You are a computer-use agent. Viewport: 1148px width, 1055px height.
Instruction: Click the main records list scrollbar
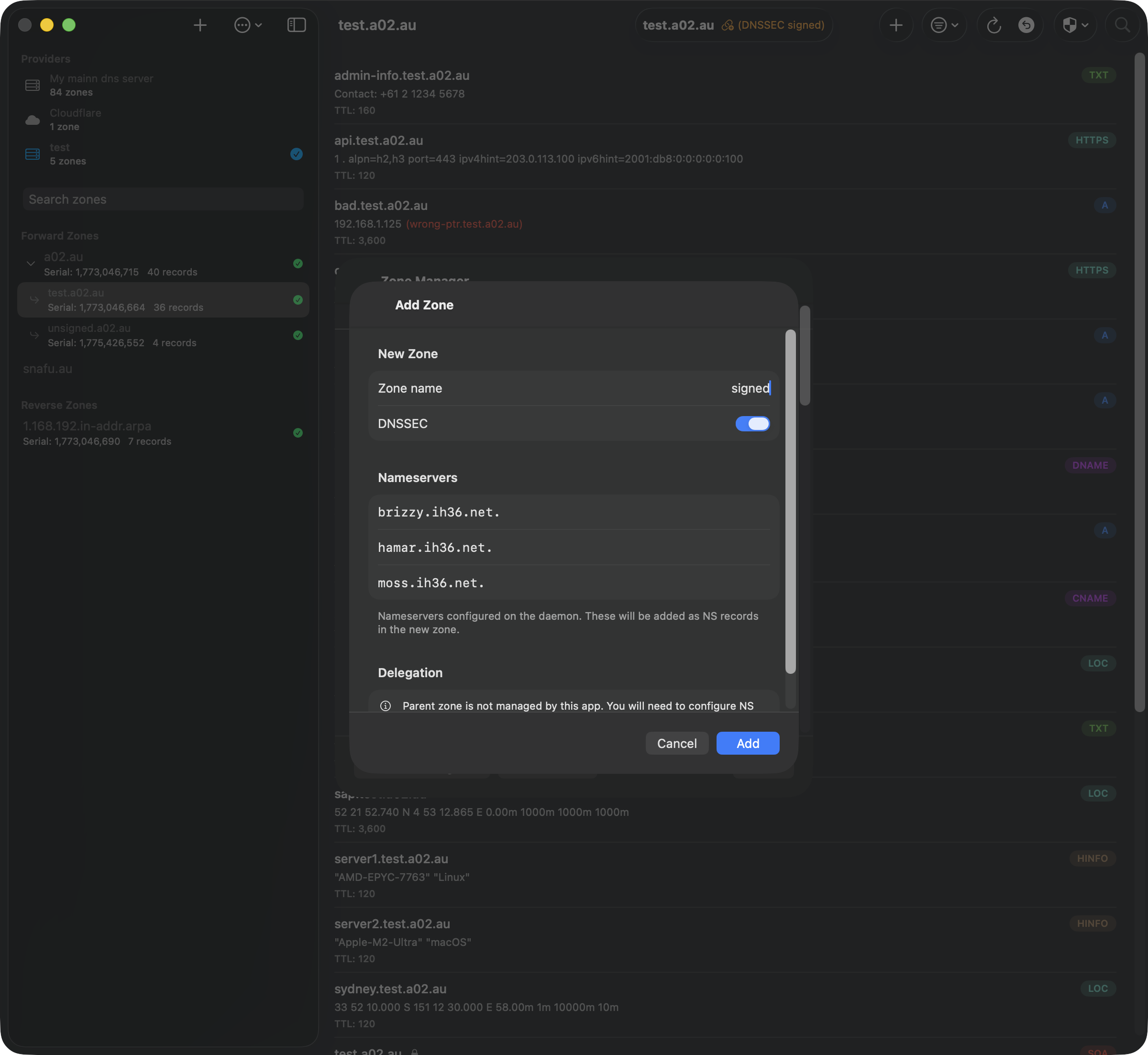pos(1139,383)
